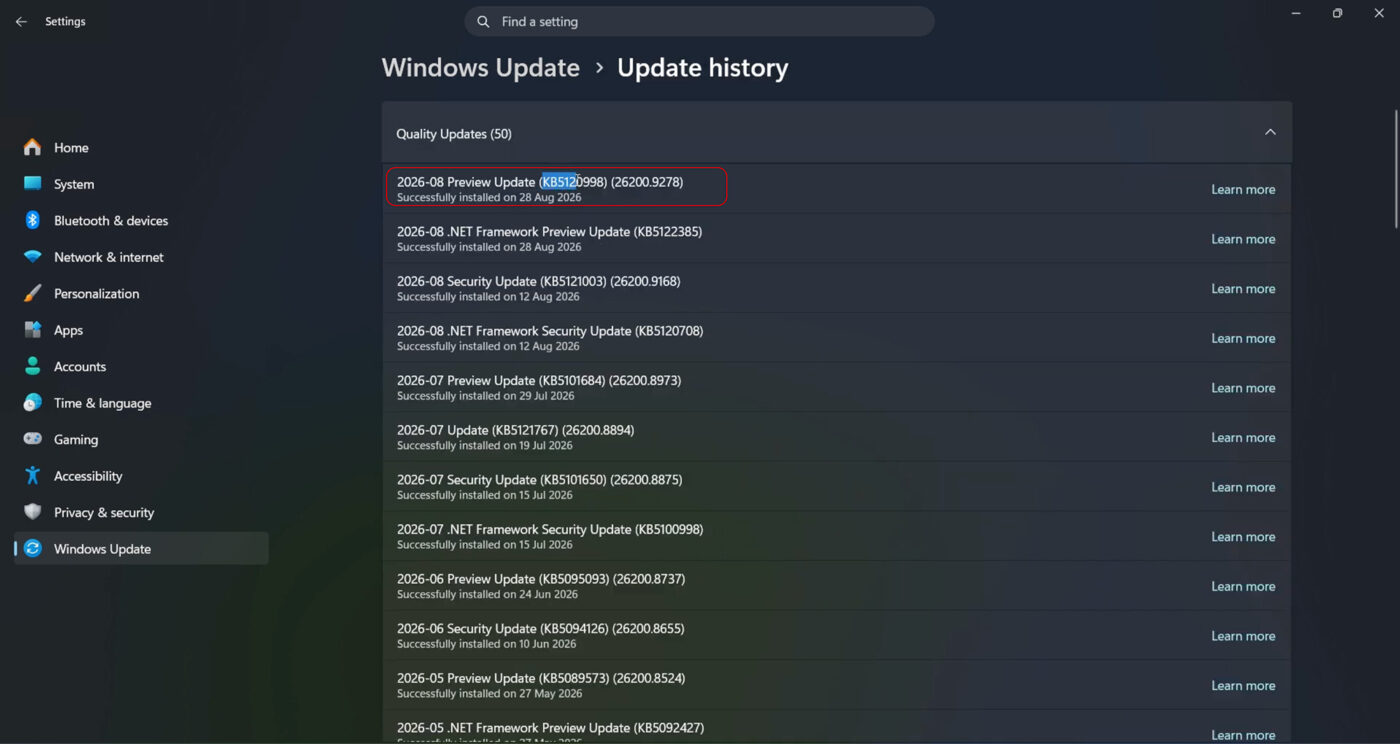
Task: Learn more about KB5100998 .NET Security Update
Action: [x=1243, y=536]
